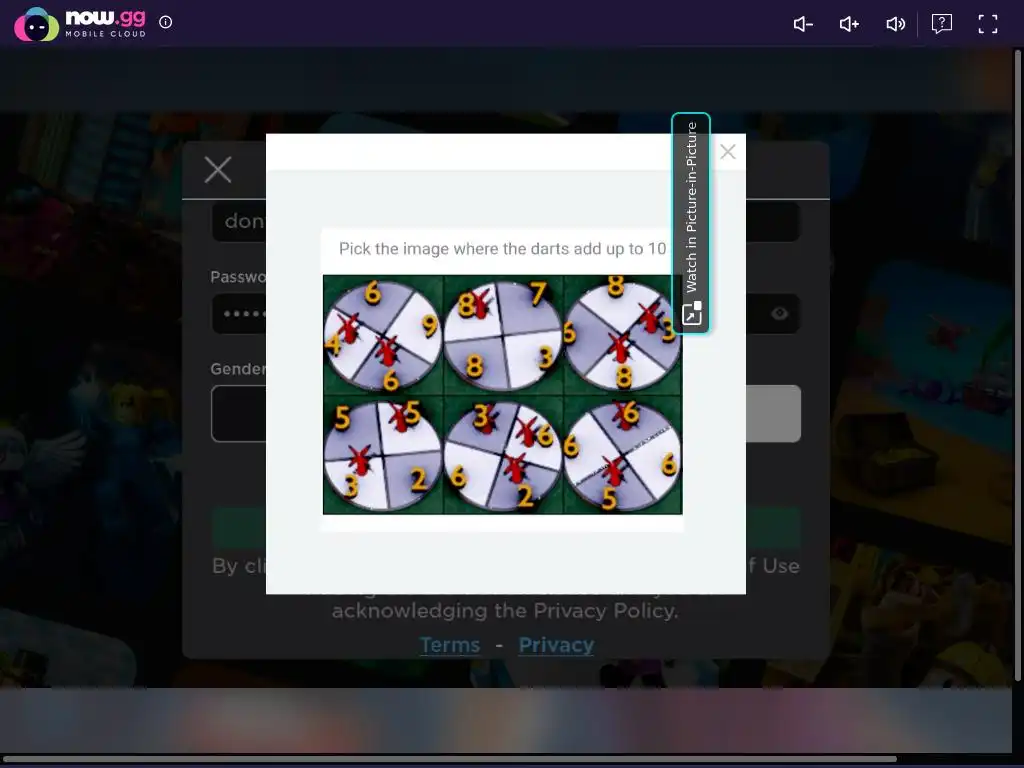
Task: Open the Privacy link
Action: tap(556, 645)
